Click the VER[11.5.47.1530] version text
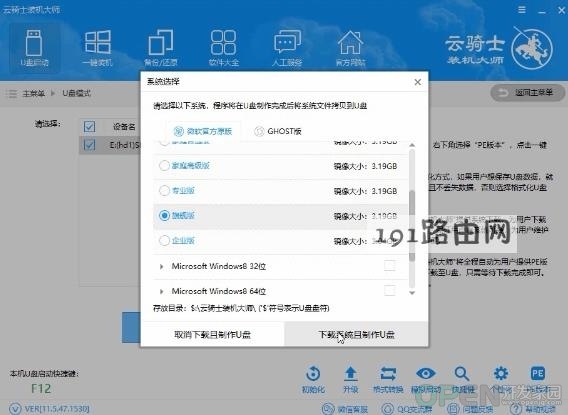The height and width of the screenshot is (415, 568). coord(57,409)
